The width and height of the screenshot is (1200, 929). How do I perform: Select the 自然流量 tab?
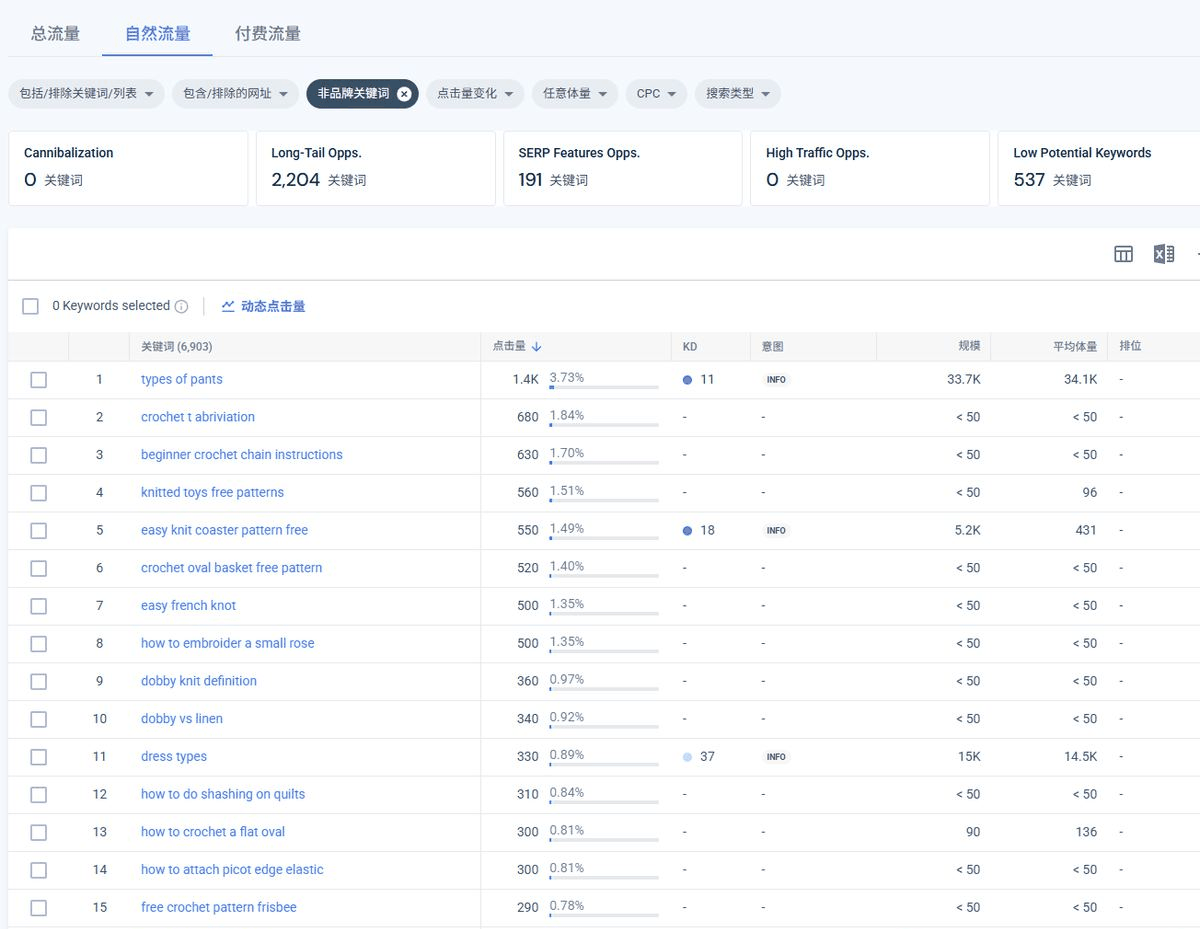tap(157, 33)
